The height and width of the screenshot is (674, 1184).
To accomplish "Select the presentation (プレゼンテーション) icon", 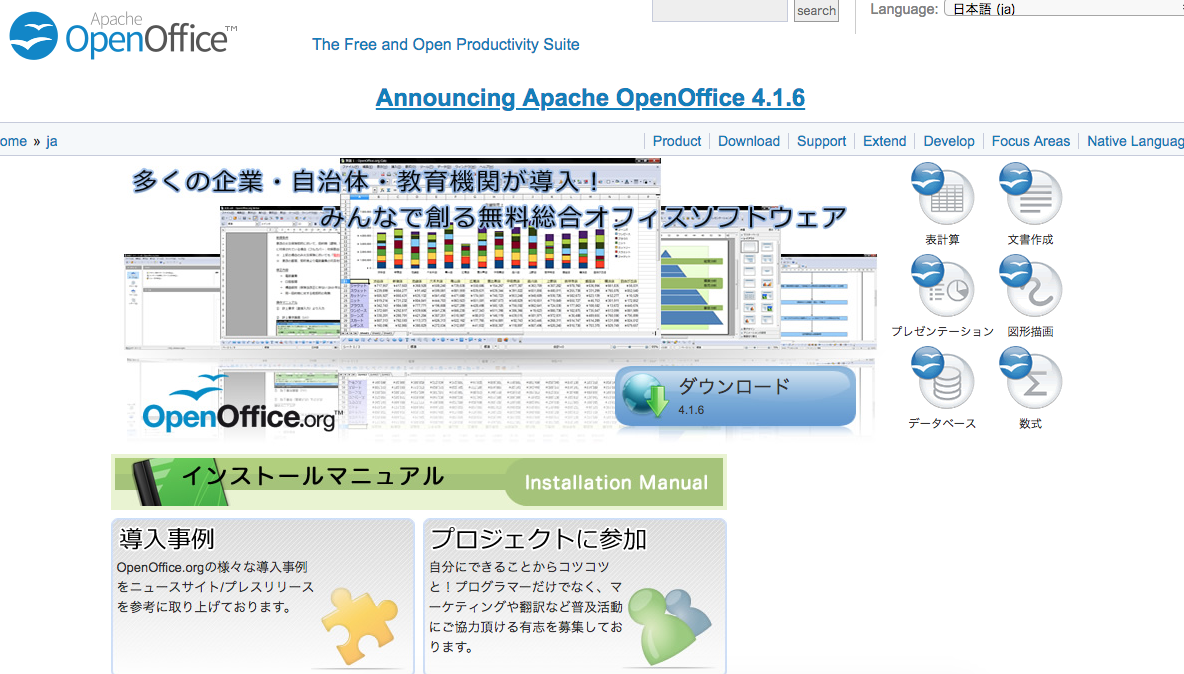I will click(942, 288).
